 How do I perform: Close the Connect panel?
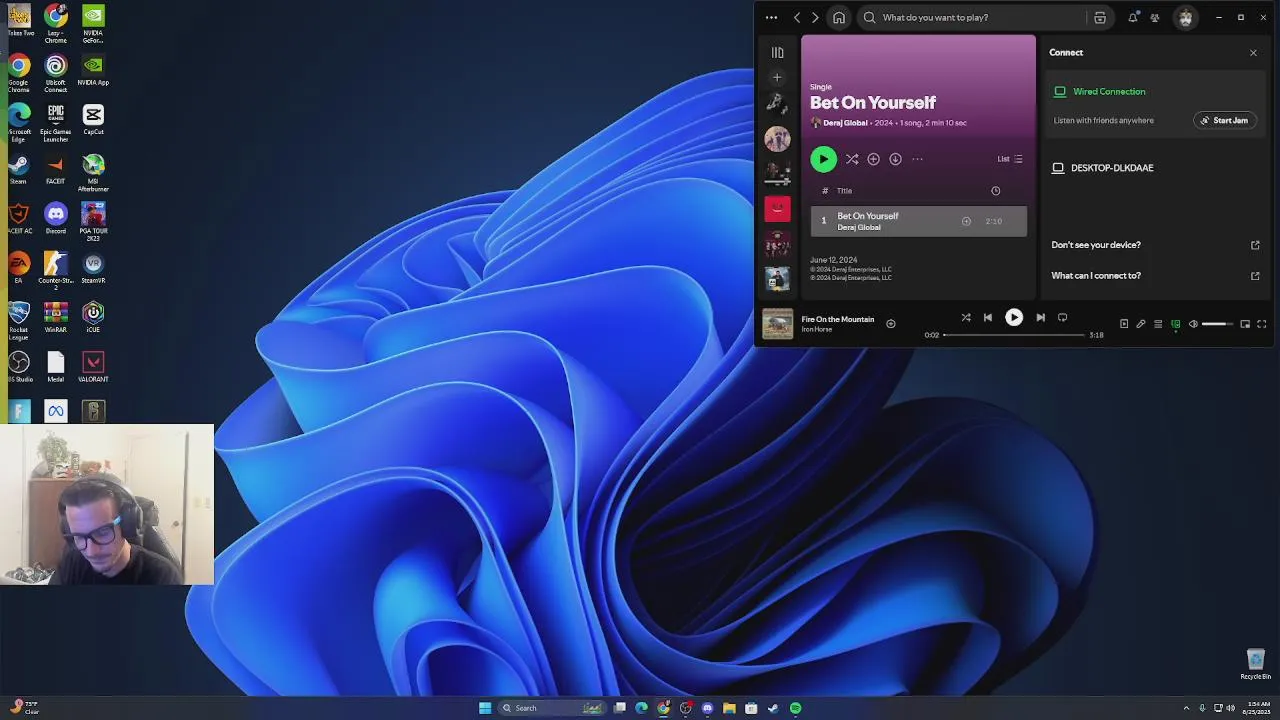pos(1253,52)
